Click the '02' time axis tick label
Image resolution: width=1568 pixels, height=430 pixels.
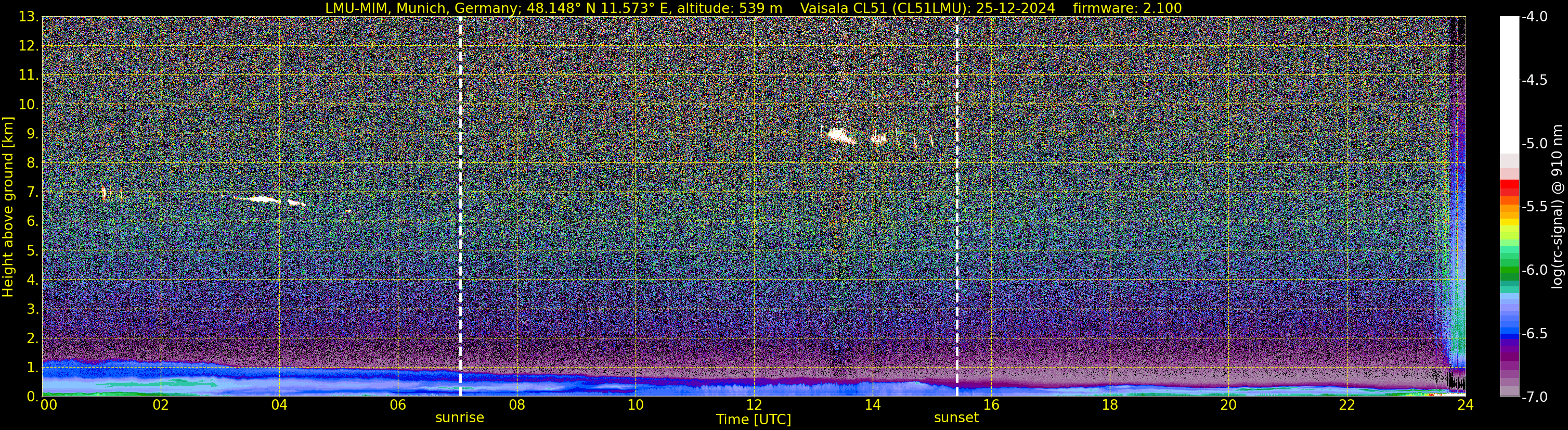(161, 405)
